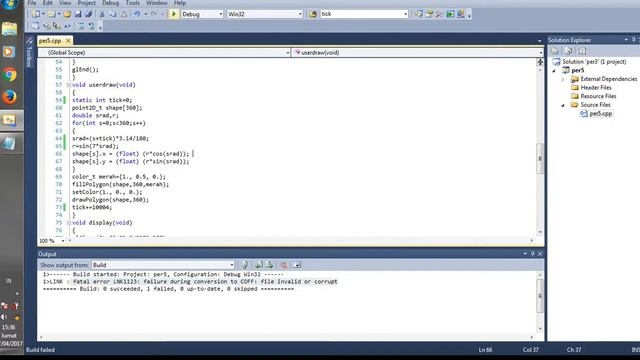Screen dimensions: 640x360
Task: Open the Undo history dropdown arrow
Action: pos(145,14)
